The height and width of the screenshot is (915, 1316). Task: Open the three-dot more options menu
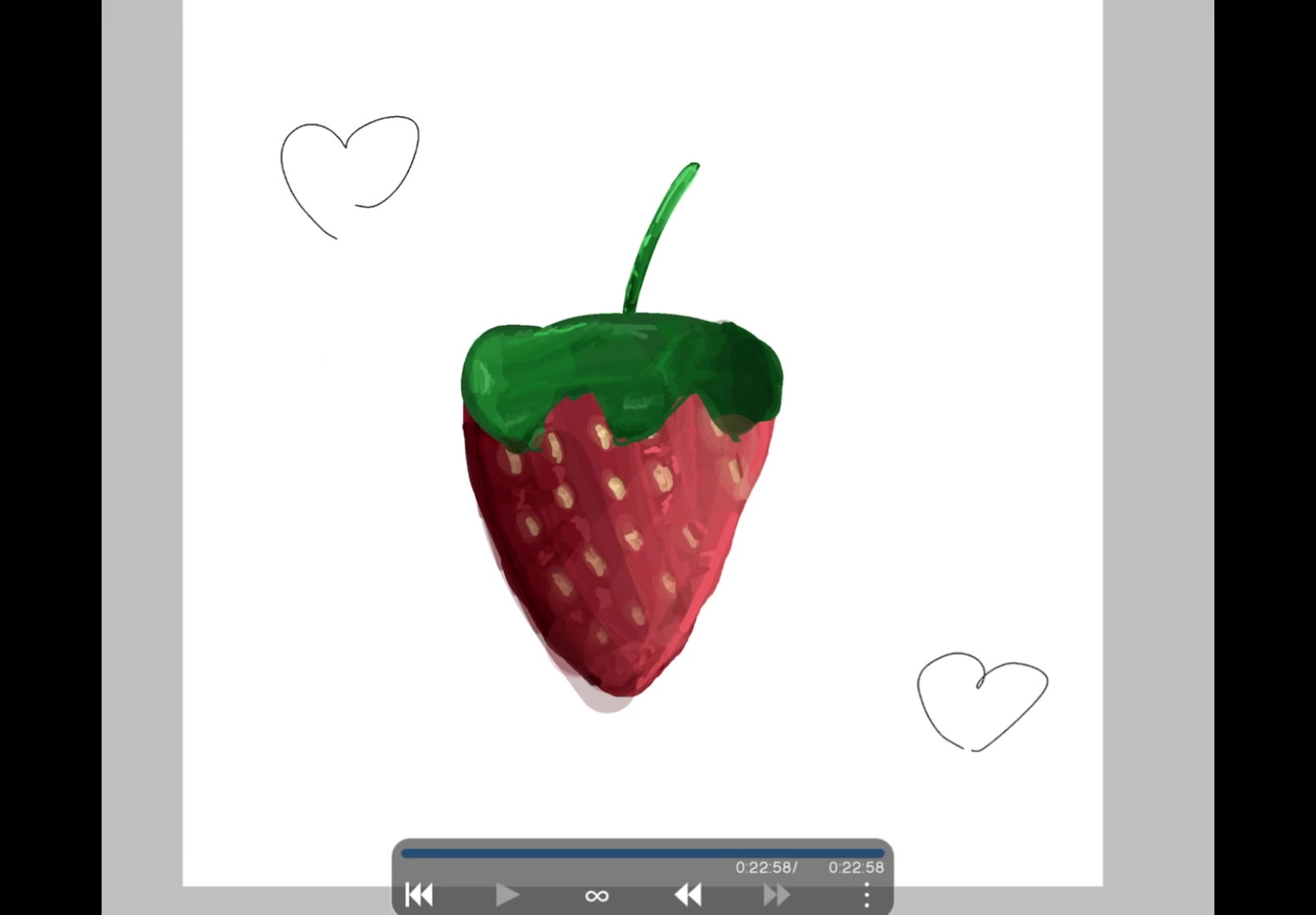(x=866, y=895)
